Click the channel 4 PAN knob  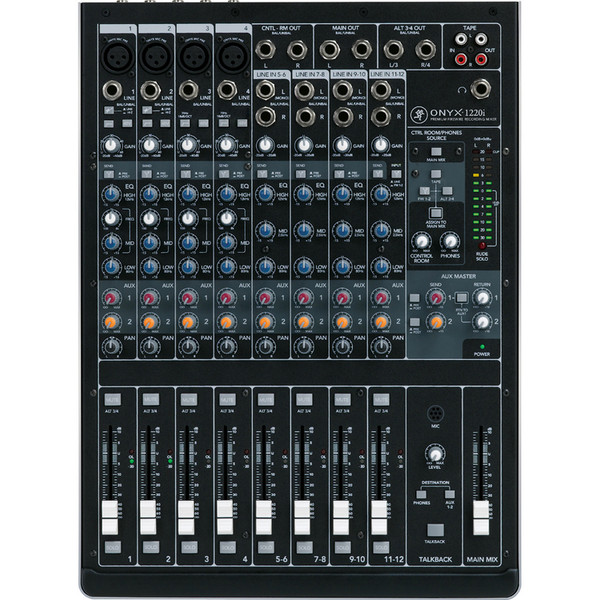(227, 347)
